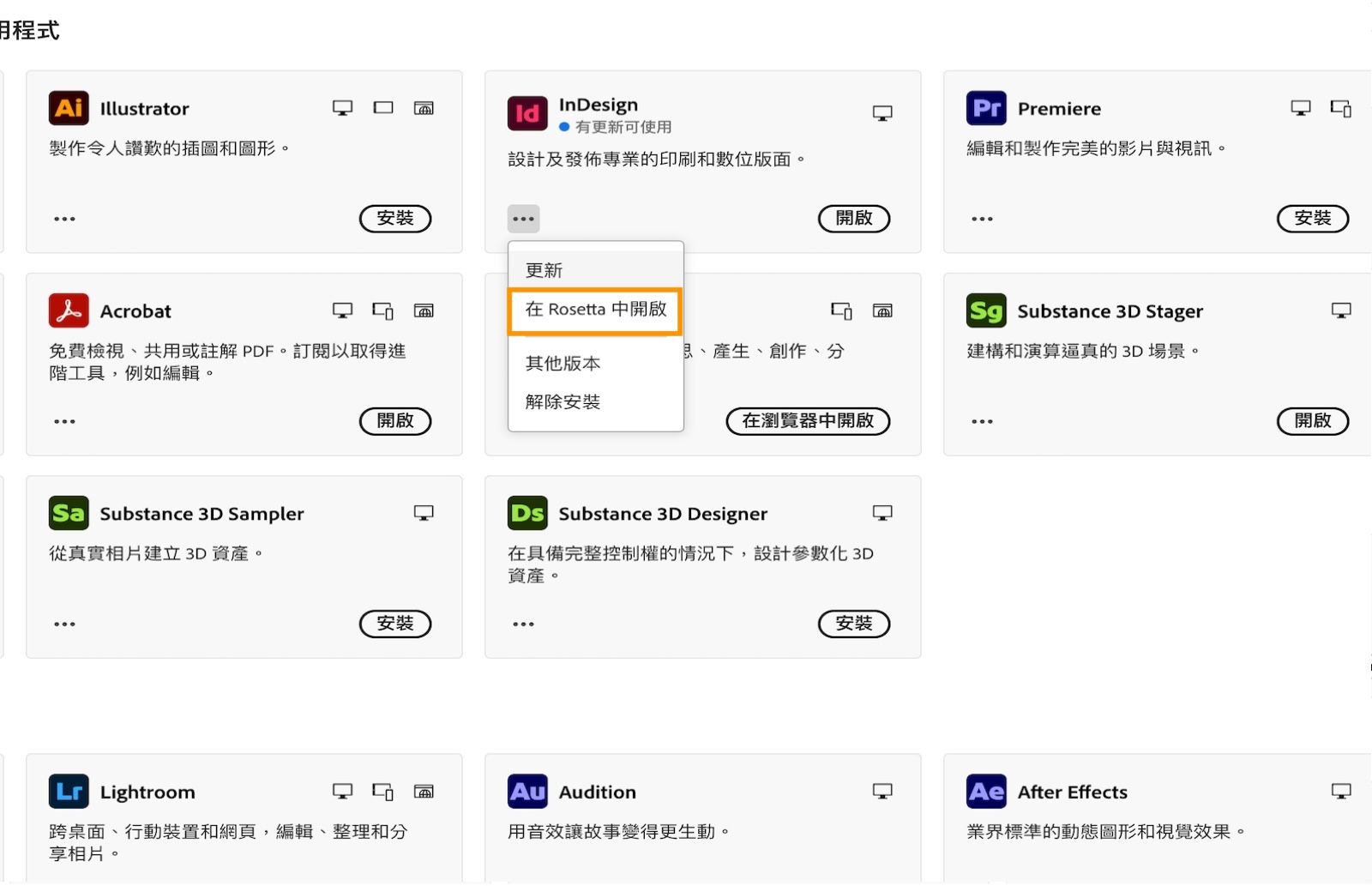1372x886 pixels.
Task: Click Illustrator's web platform icon
Action: [424, 108]
